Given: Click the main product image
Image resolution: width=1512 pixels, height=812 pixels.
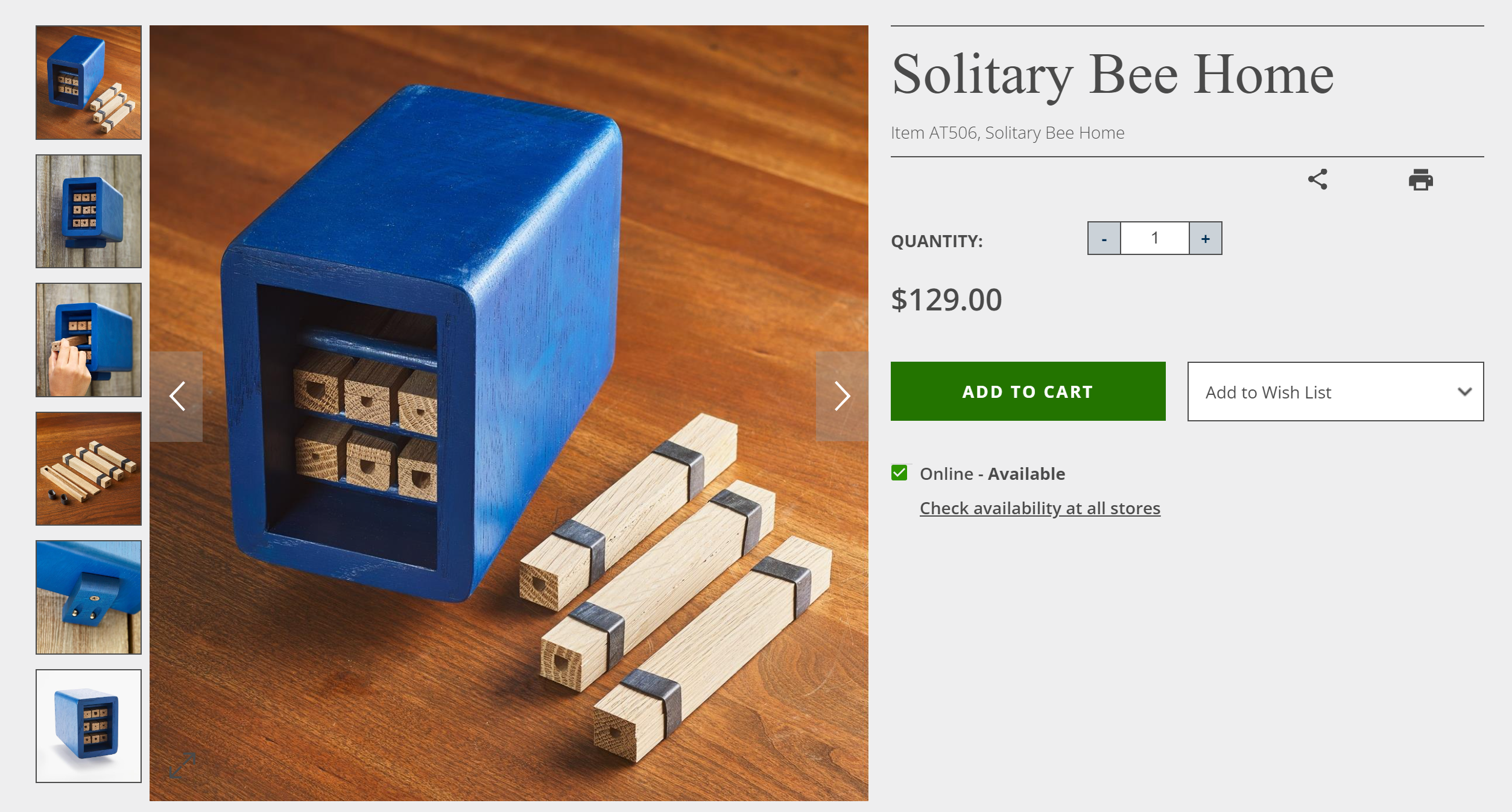Looking at the screenshot, I should 508,241.
